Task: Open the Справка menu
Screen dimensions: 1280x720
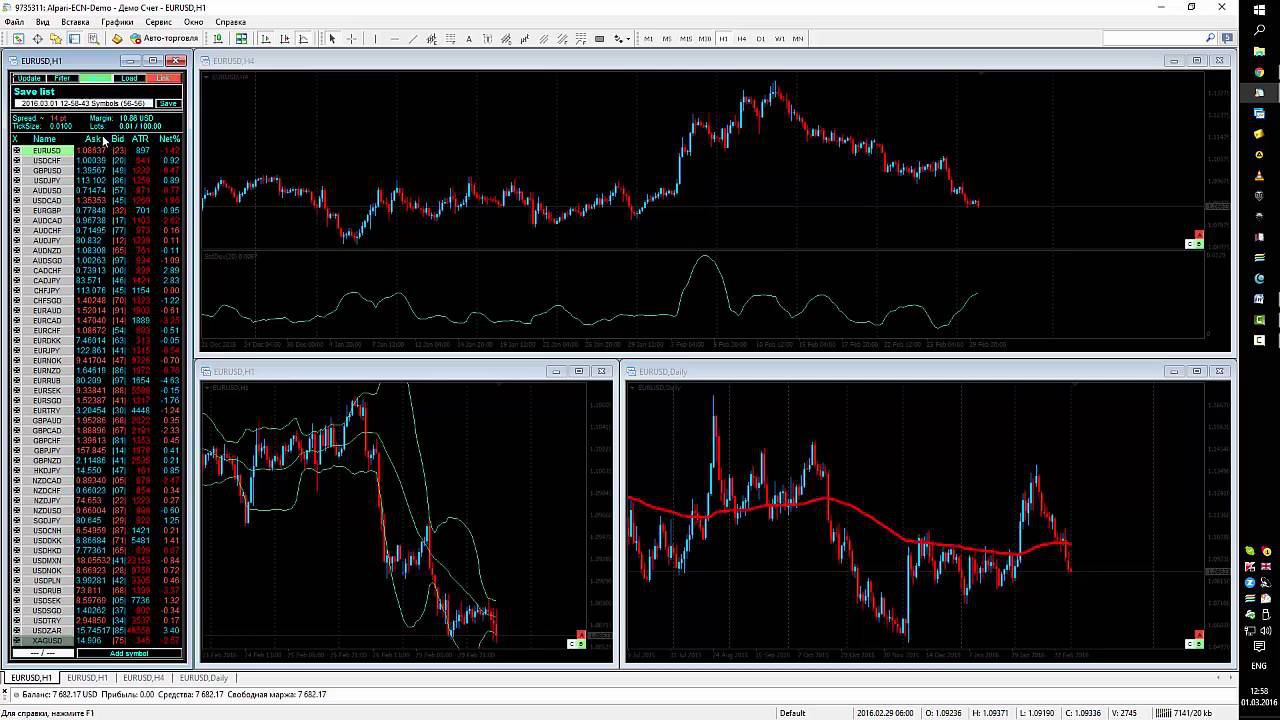Action: coord(230,22)
